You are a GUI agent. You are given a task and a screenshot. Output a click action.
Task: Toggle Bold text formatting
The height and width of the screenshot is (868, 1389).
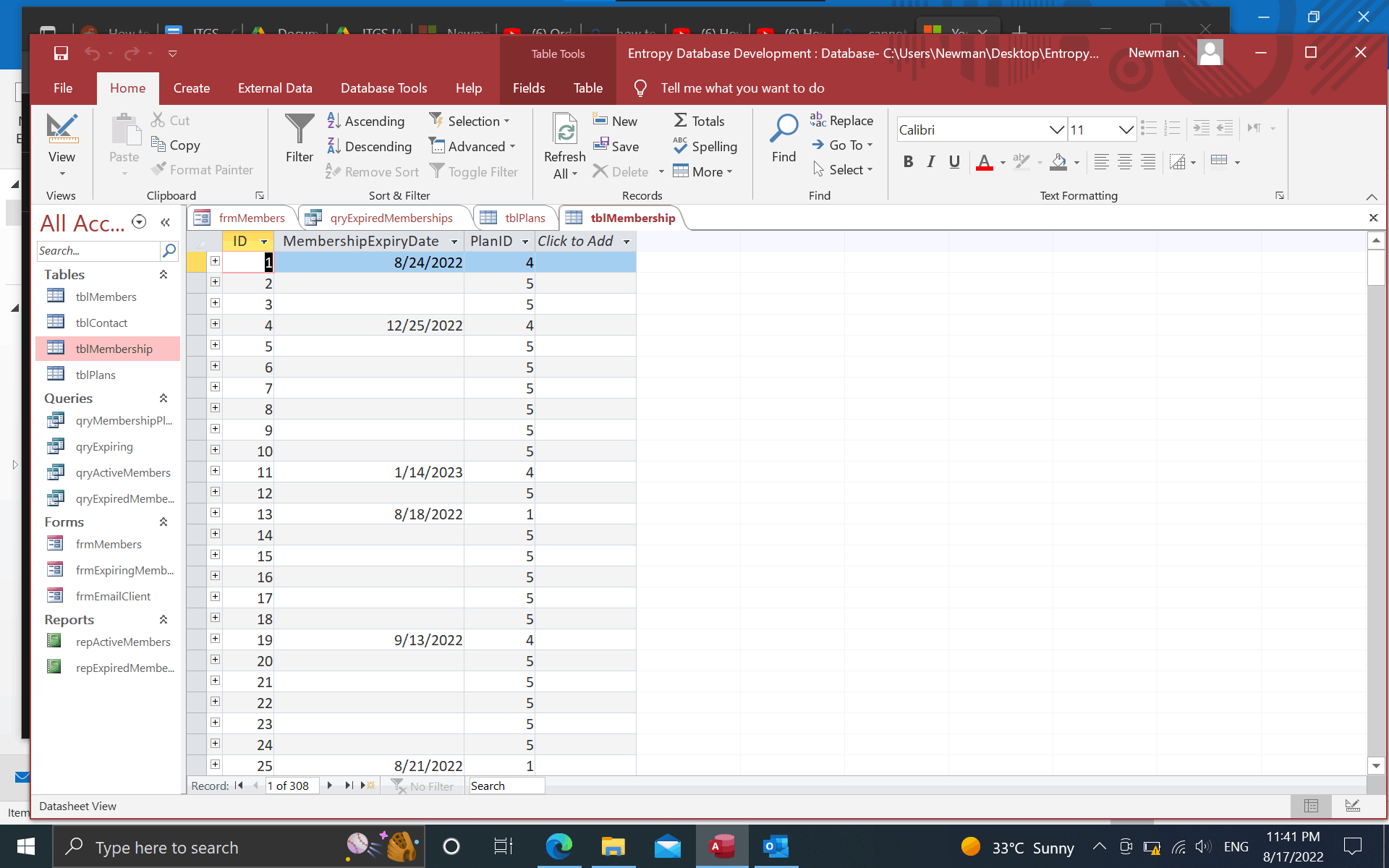click(x=908, y=162)
